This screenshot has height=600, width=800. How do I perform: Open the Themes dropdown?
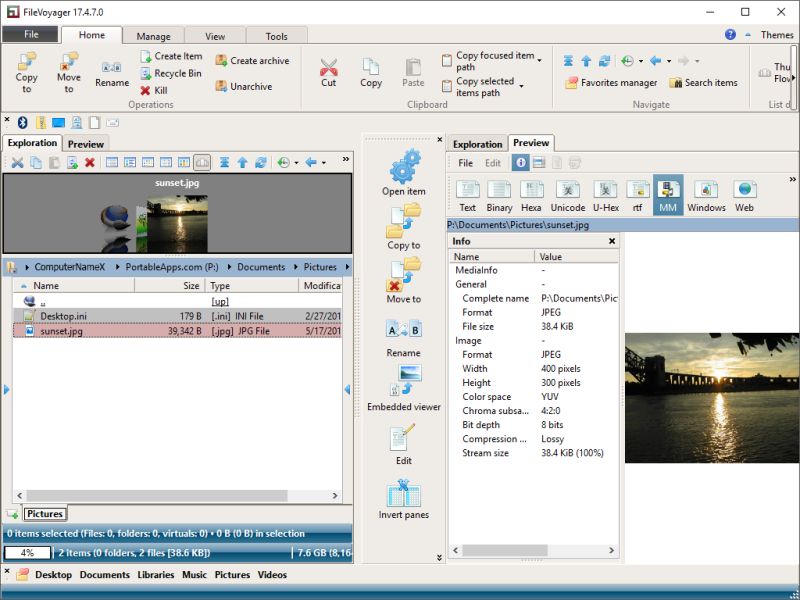pos(776,34)
